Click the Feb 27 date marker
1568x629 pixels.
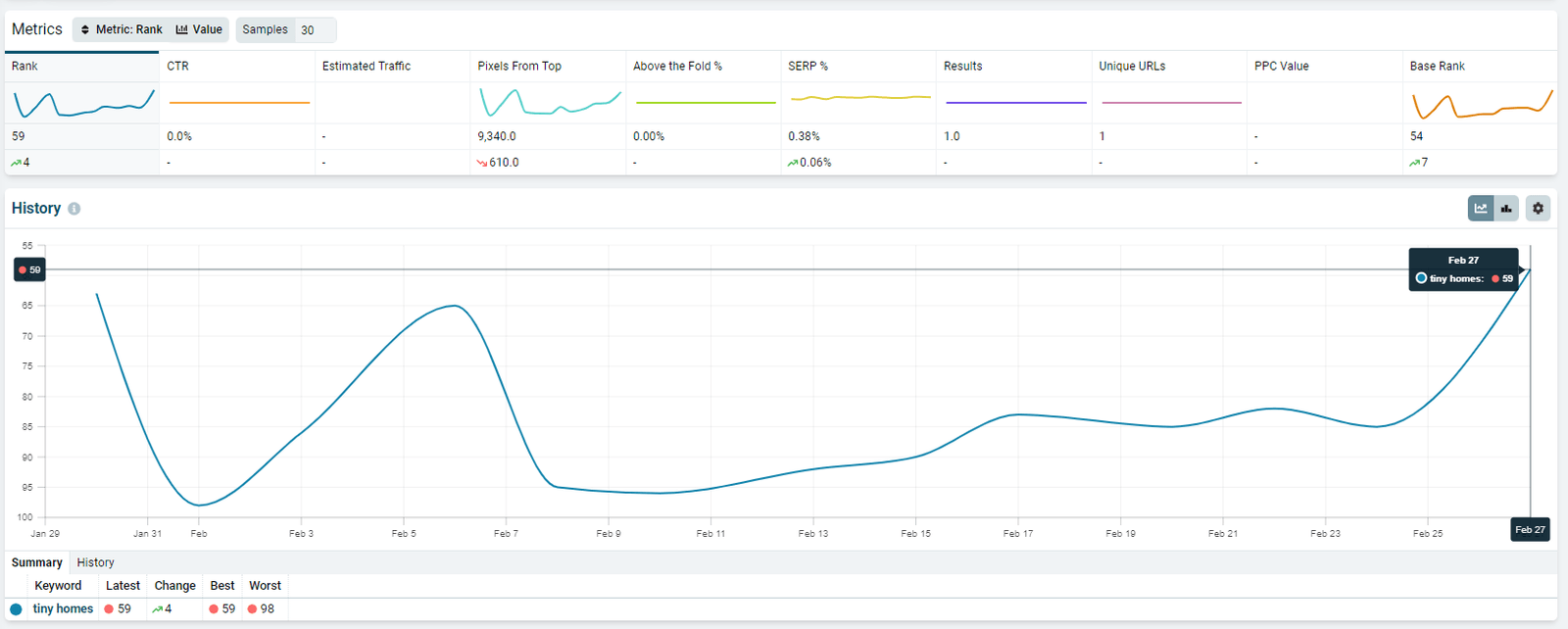[1530, 529]
